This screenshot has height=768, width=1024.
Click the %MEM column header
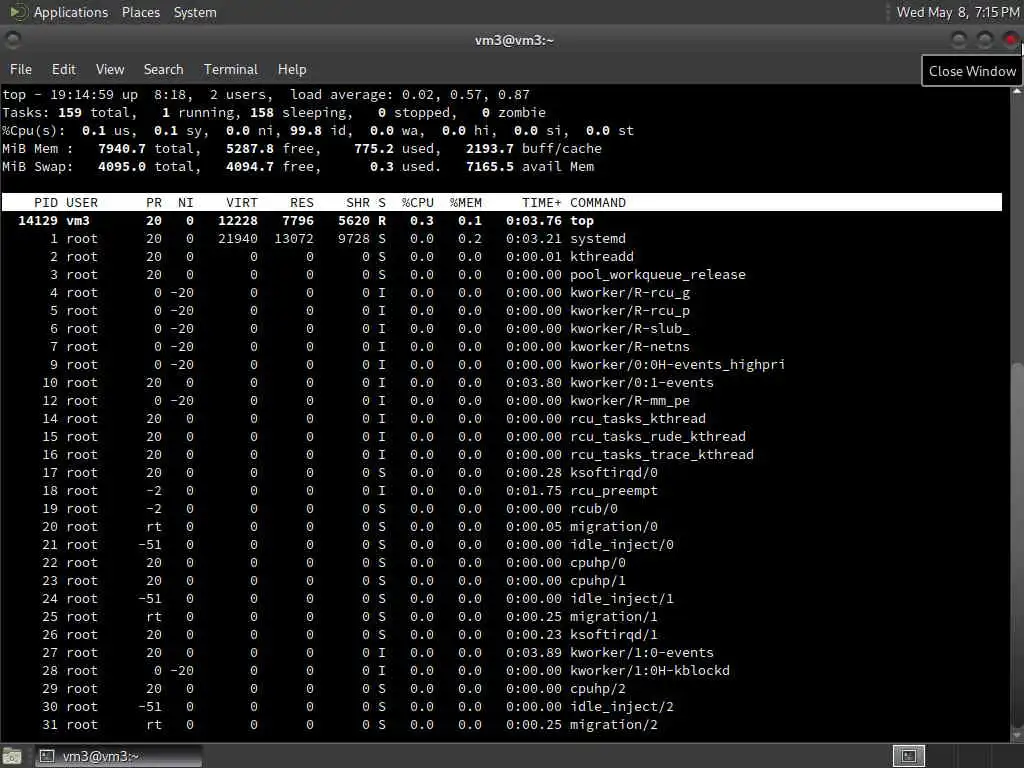coord(466,202)
